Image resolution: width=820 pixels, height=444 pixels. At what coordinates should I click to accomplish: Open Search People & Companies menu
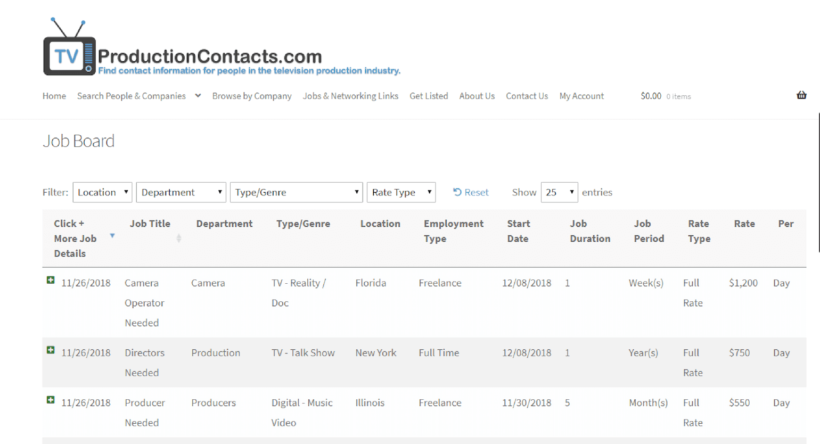[x=131, y=96]
